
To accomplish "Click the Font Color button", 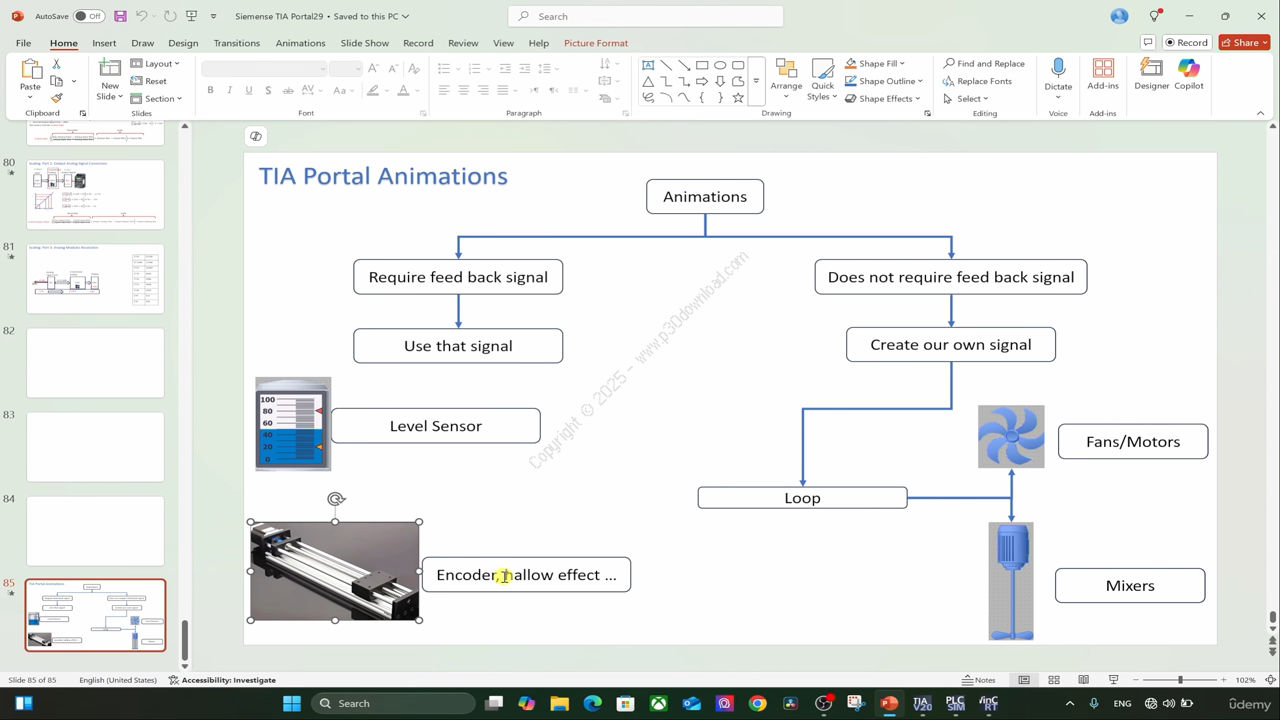I will (x=403, y=90).
